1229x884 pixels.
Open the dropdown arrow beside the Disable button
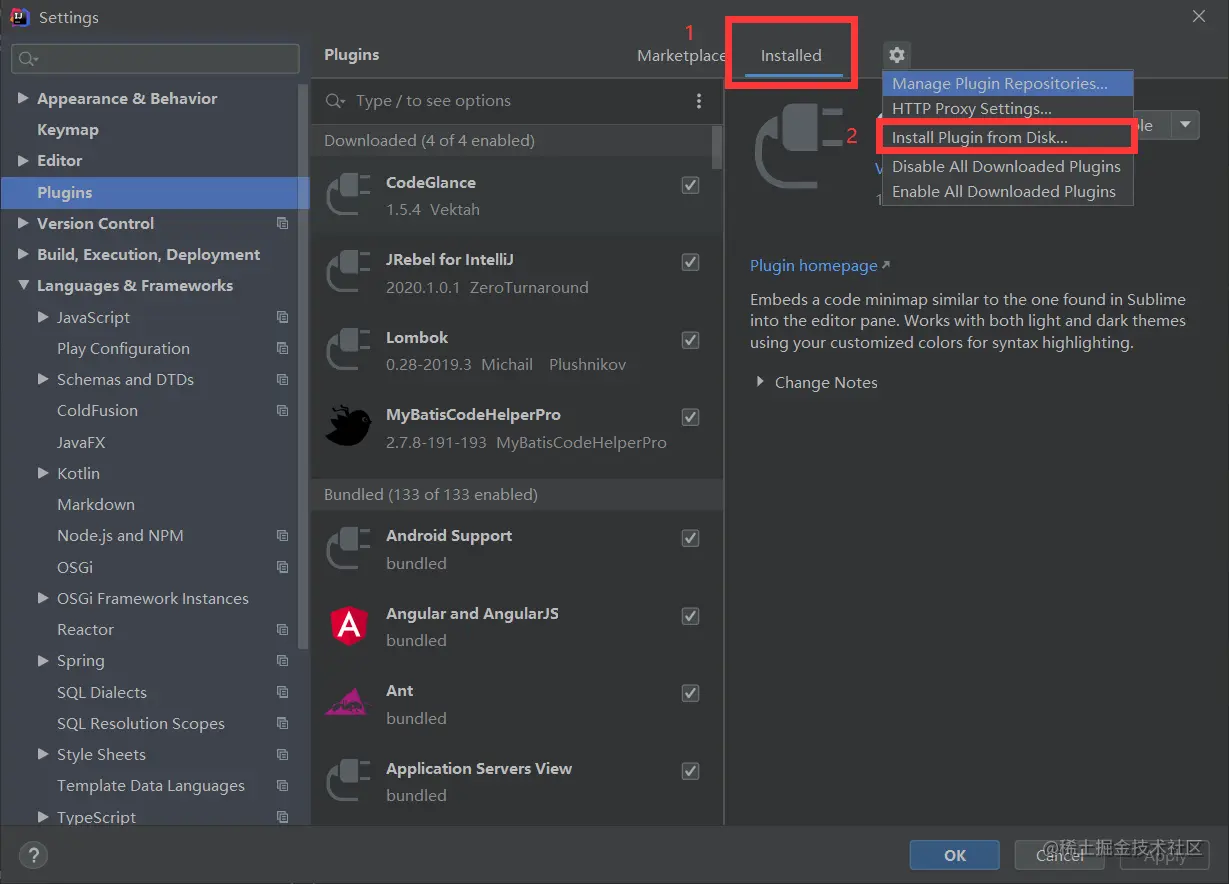tap(1185, 125)
